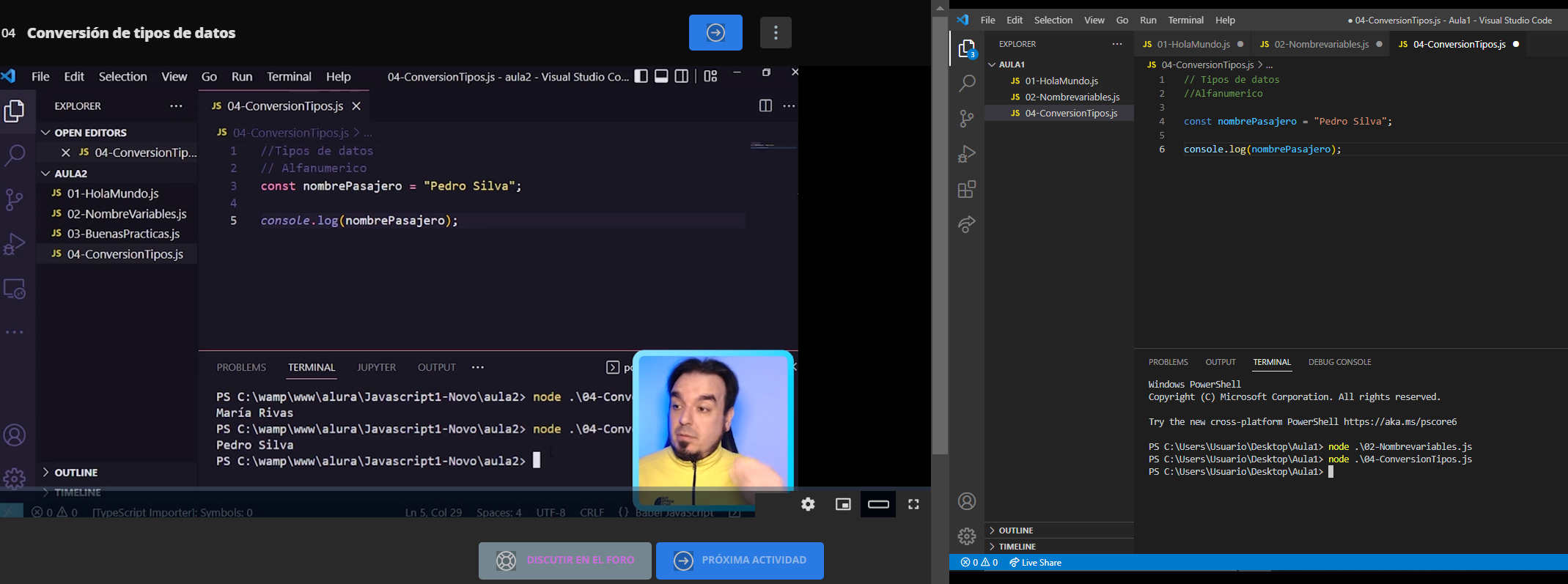Open Terminal menu in the right VS Code window
This screenshot has height=584, width=1568.
click(1186, 20)
